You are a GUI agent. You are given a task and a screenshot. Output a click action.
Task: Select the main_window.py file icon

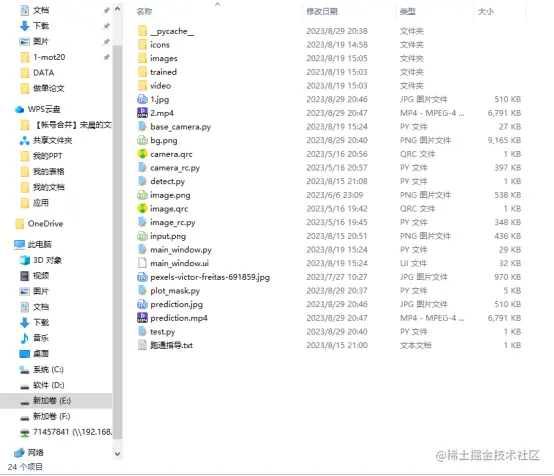point(142,250)
